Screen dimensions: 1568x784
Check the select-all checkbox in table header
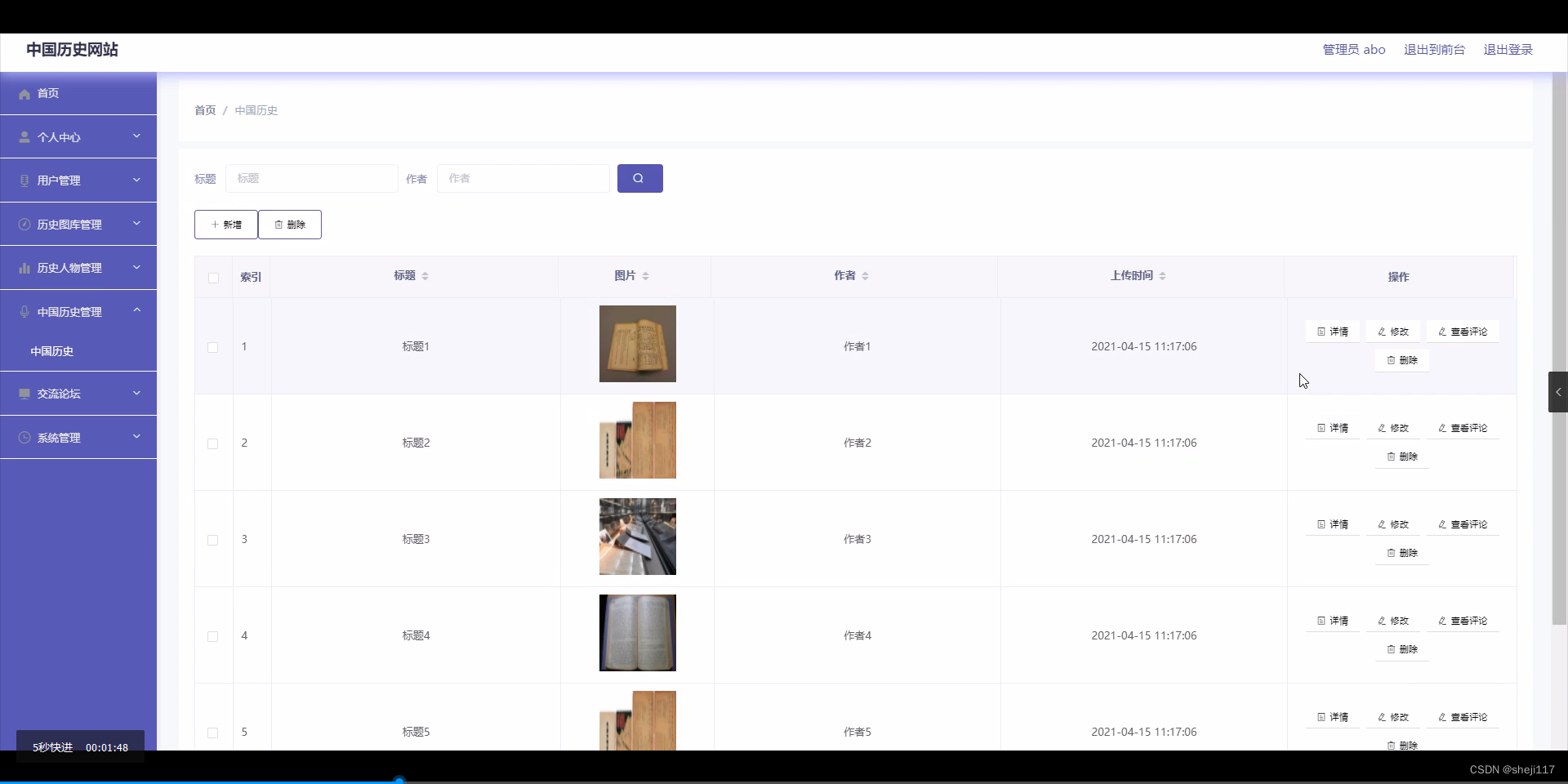(x=212, y=278)
